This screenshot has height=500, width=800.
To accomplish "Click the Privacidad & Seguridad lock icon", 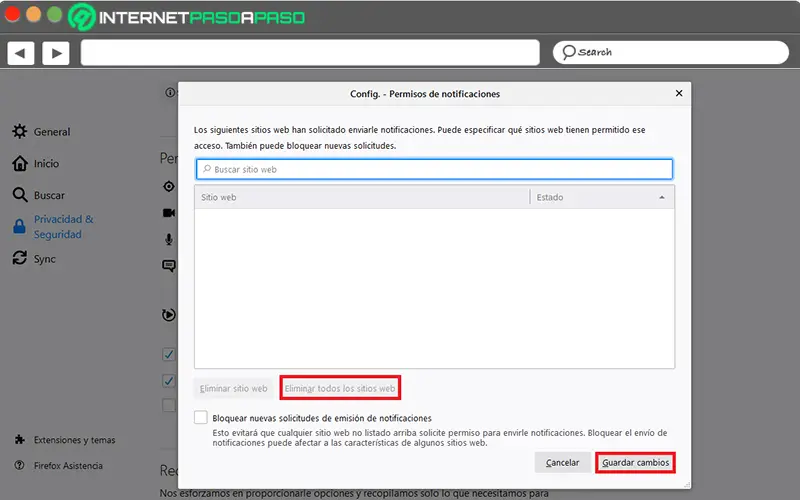I will coord(19,226).
